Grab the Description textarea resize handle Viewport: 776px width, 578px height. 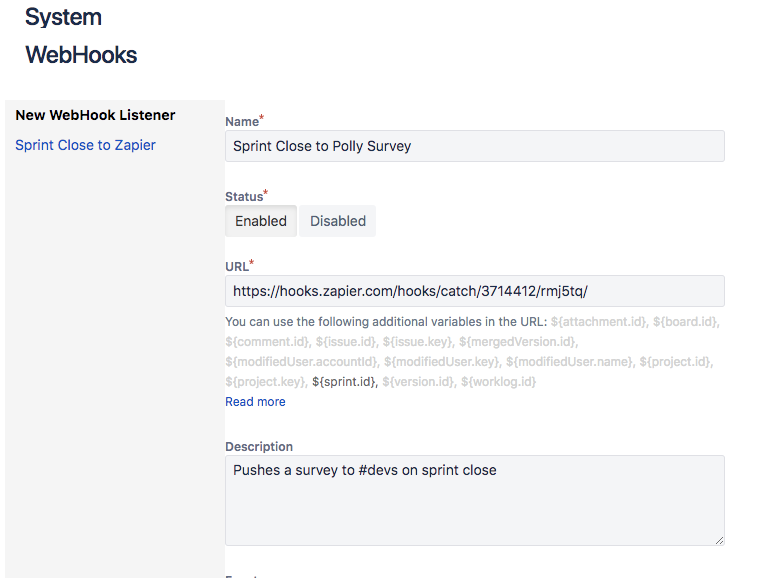point(719,540)
